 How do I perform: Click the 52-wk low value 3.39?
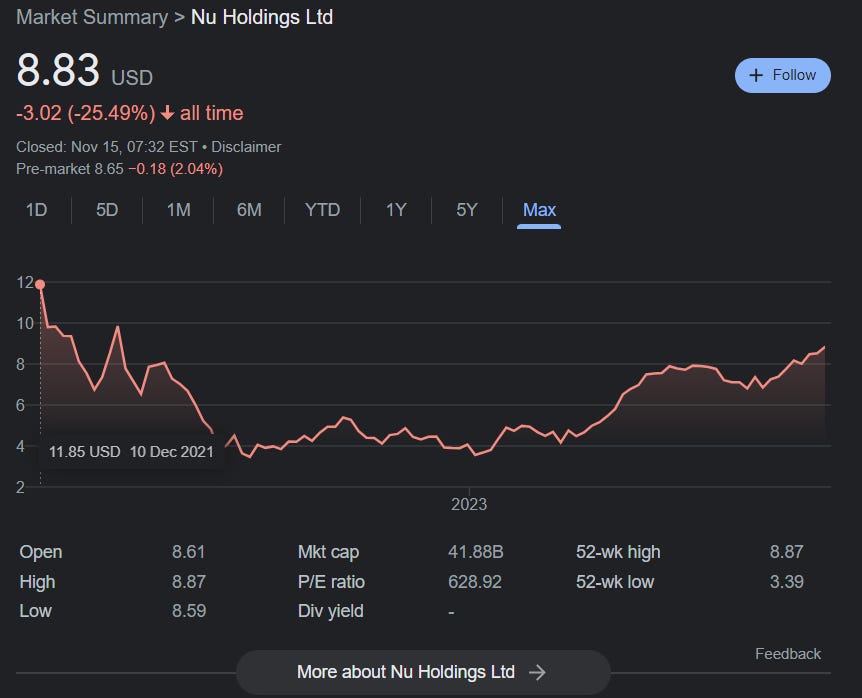786,581
